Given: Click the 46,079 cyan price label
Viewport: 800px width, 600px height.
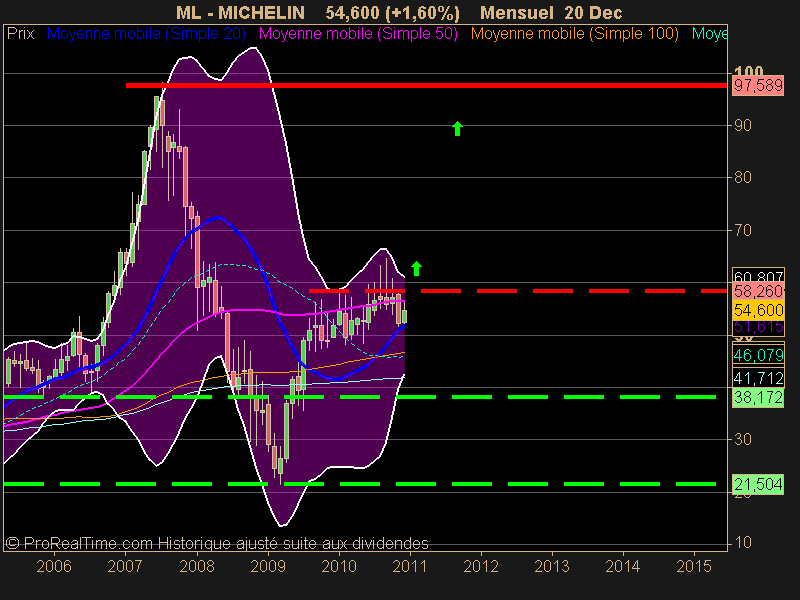Looking at the screenshot, I should [758, 355].
